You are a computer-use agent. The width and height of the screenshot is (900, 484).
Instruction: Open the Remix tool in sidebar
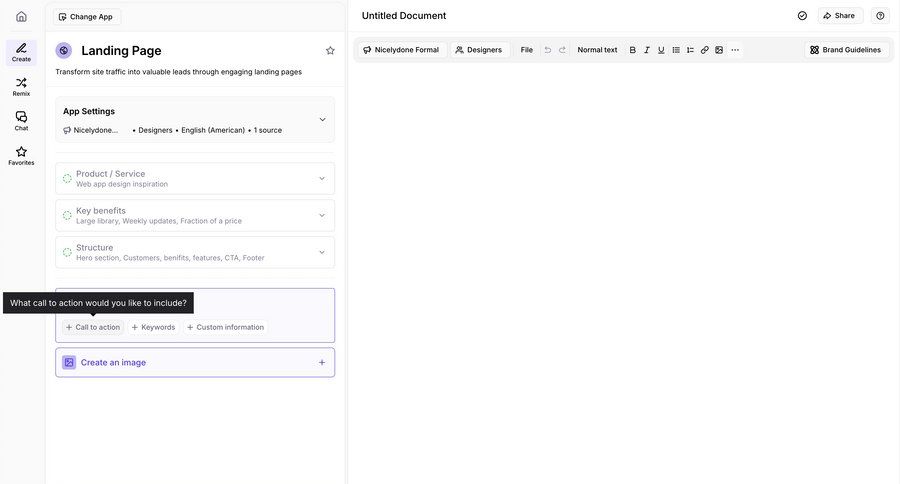click(x=21, y=86)
